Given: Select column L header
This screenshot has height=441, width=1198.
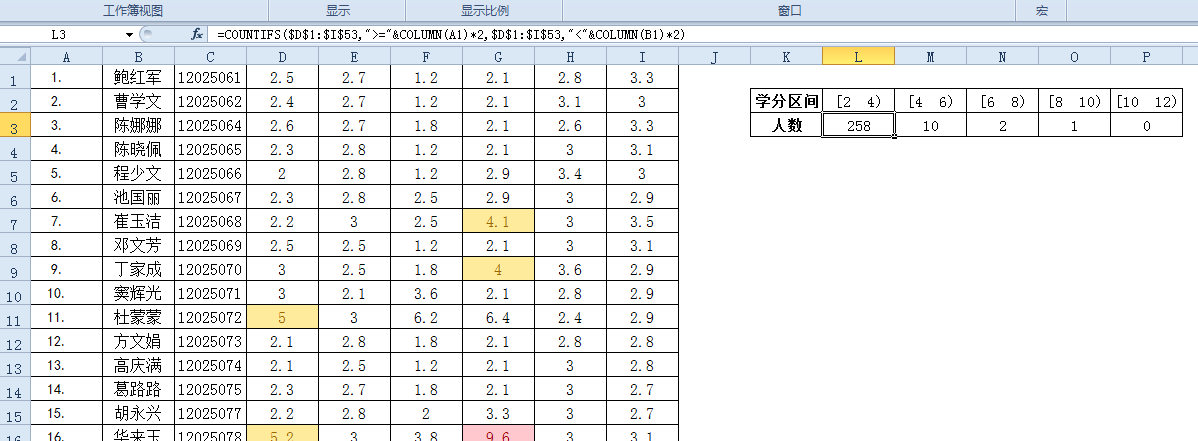Looking at the screenshot, I should [858, 57].
